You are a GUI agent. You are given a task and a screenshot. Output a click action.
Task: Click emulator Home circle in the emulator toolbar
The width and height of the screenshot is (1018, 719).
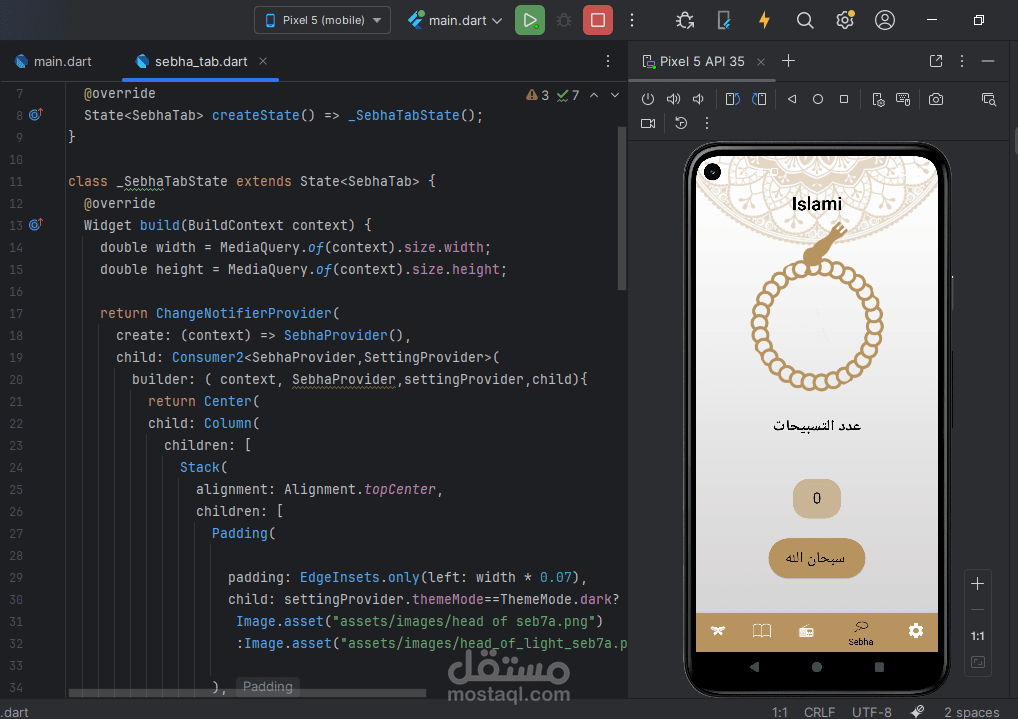(x=818, y=99)
